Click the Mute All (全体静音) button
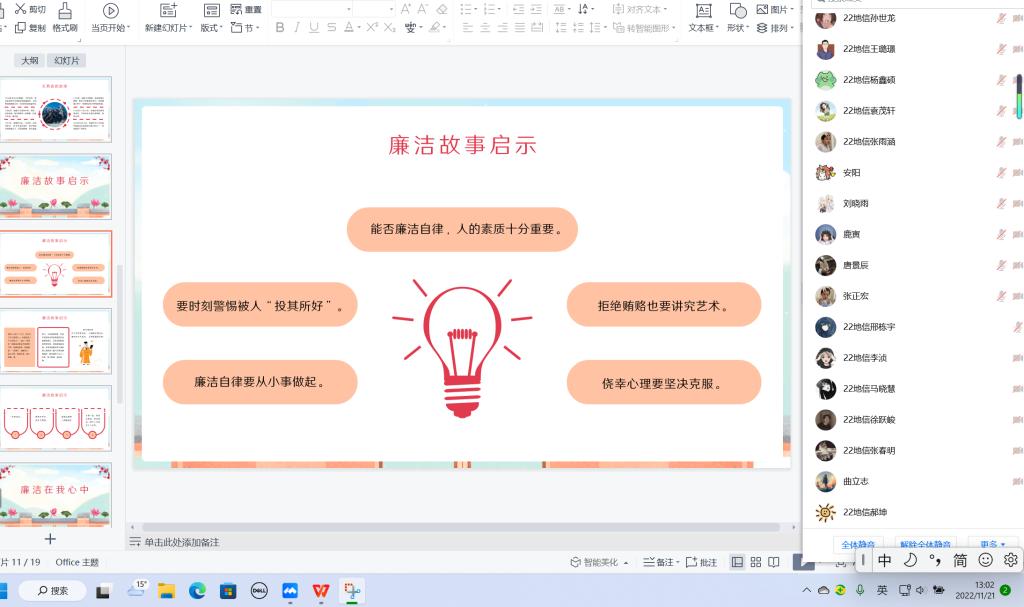 pyautogui.click(x=858, y=545)
